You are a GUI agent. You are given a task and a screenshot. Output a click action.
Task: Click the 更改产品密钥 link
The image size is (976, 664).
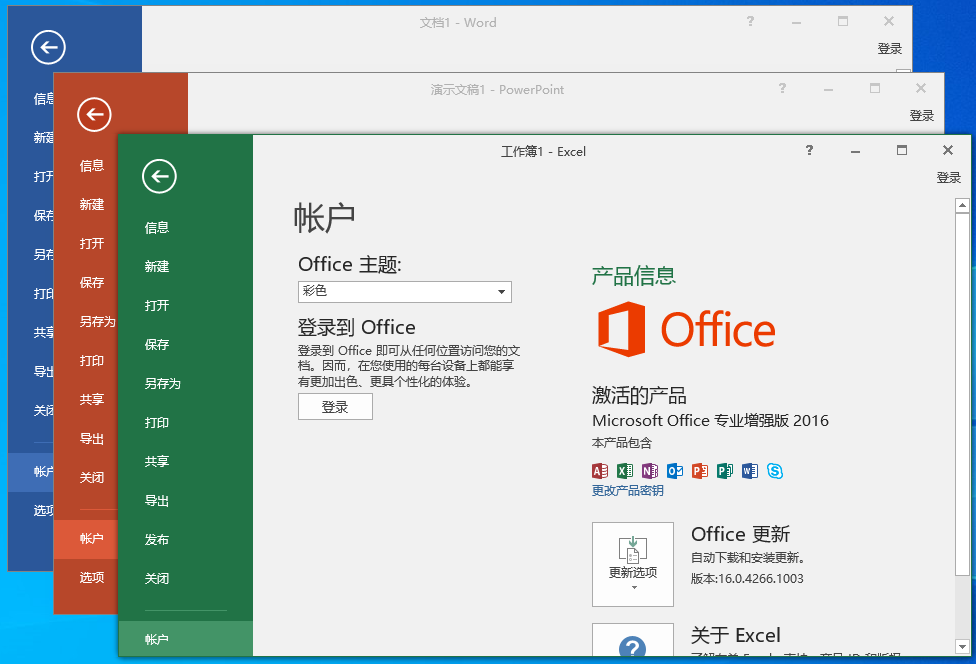pos(628,491)
